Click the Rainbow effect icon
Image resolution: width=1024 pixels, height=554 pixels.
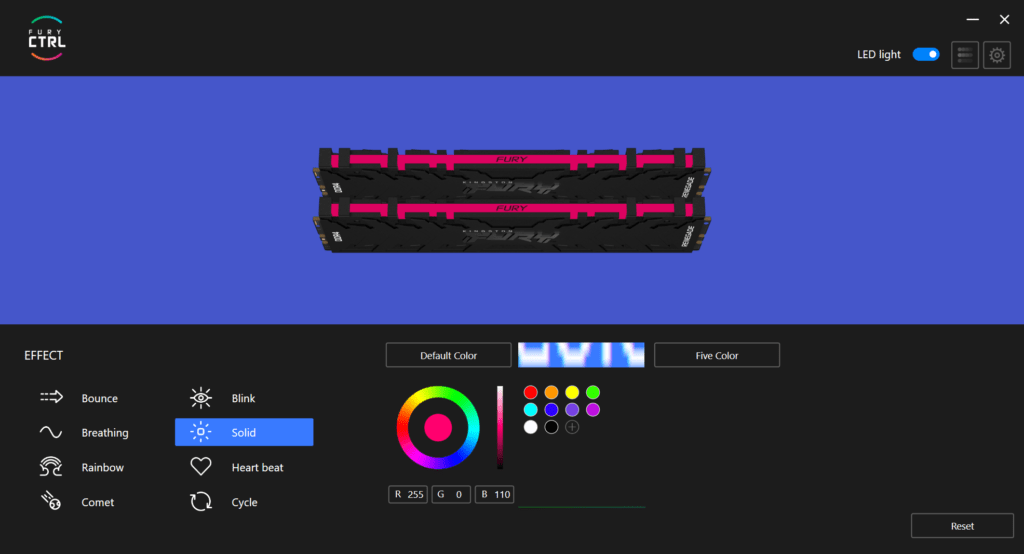[x=51, y=467]
